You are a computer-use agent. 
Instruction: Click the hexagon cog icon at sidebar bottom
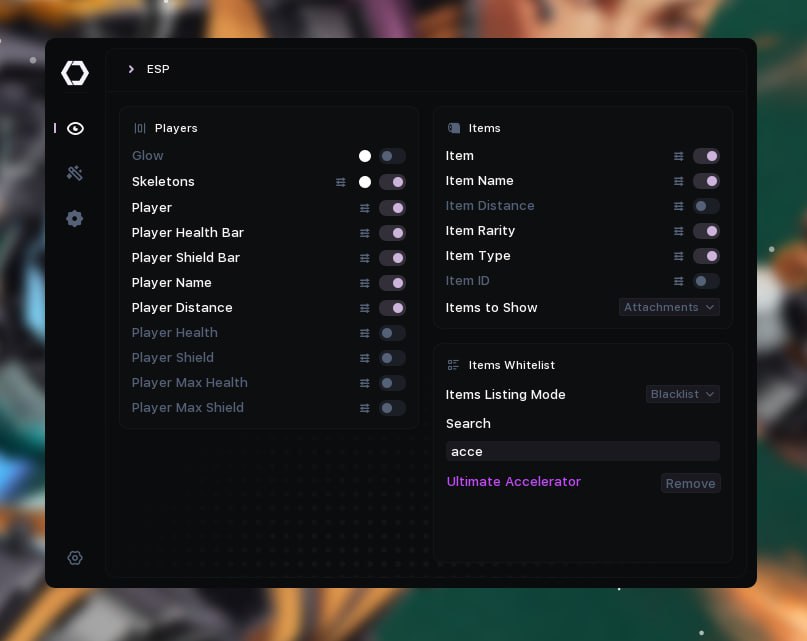pyautogui.click(x=75, y=558)
